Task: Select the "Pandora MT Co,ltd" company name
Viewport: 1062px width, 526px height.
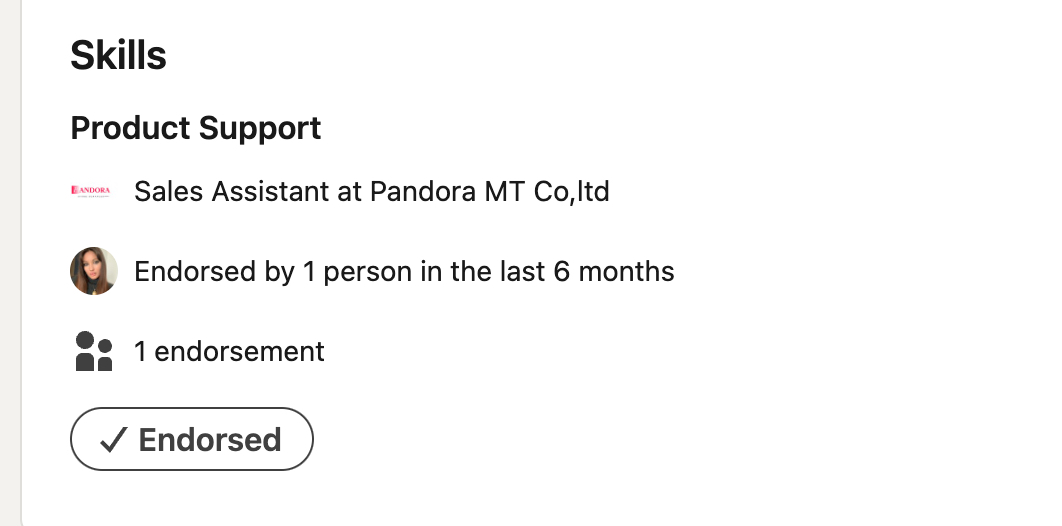Action: (489, 191)
